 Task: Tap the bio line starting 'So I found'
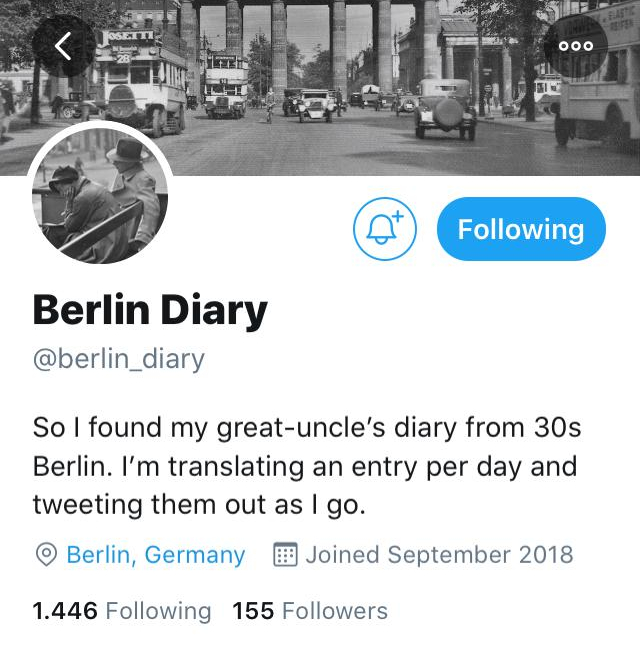coord(306,429)
